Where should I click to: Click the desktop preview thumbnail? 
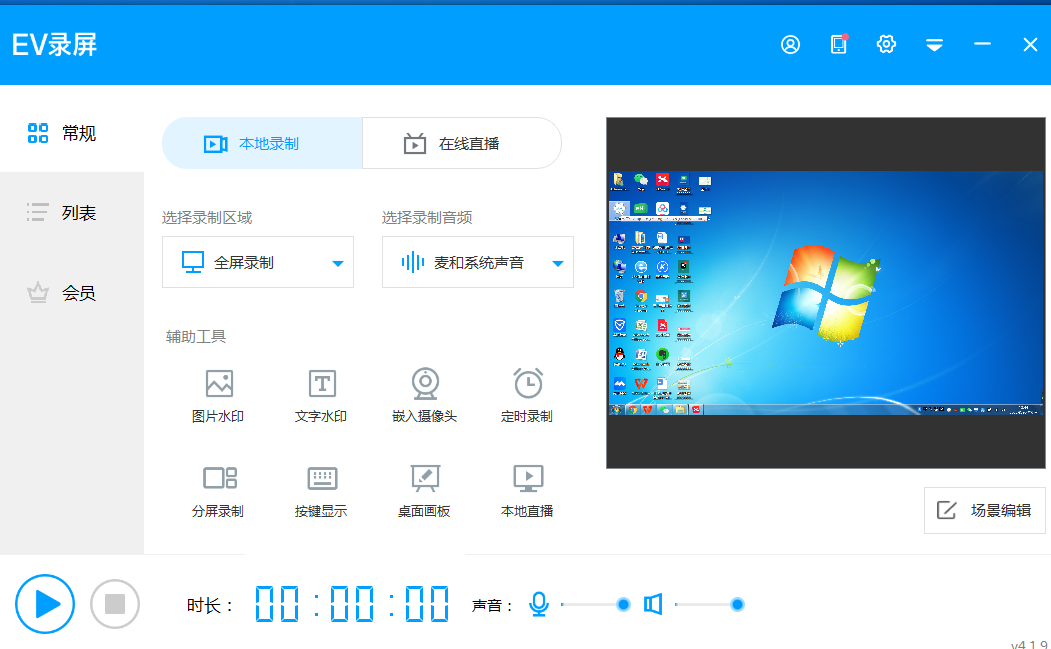click(826, 293)
